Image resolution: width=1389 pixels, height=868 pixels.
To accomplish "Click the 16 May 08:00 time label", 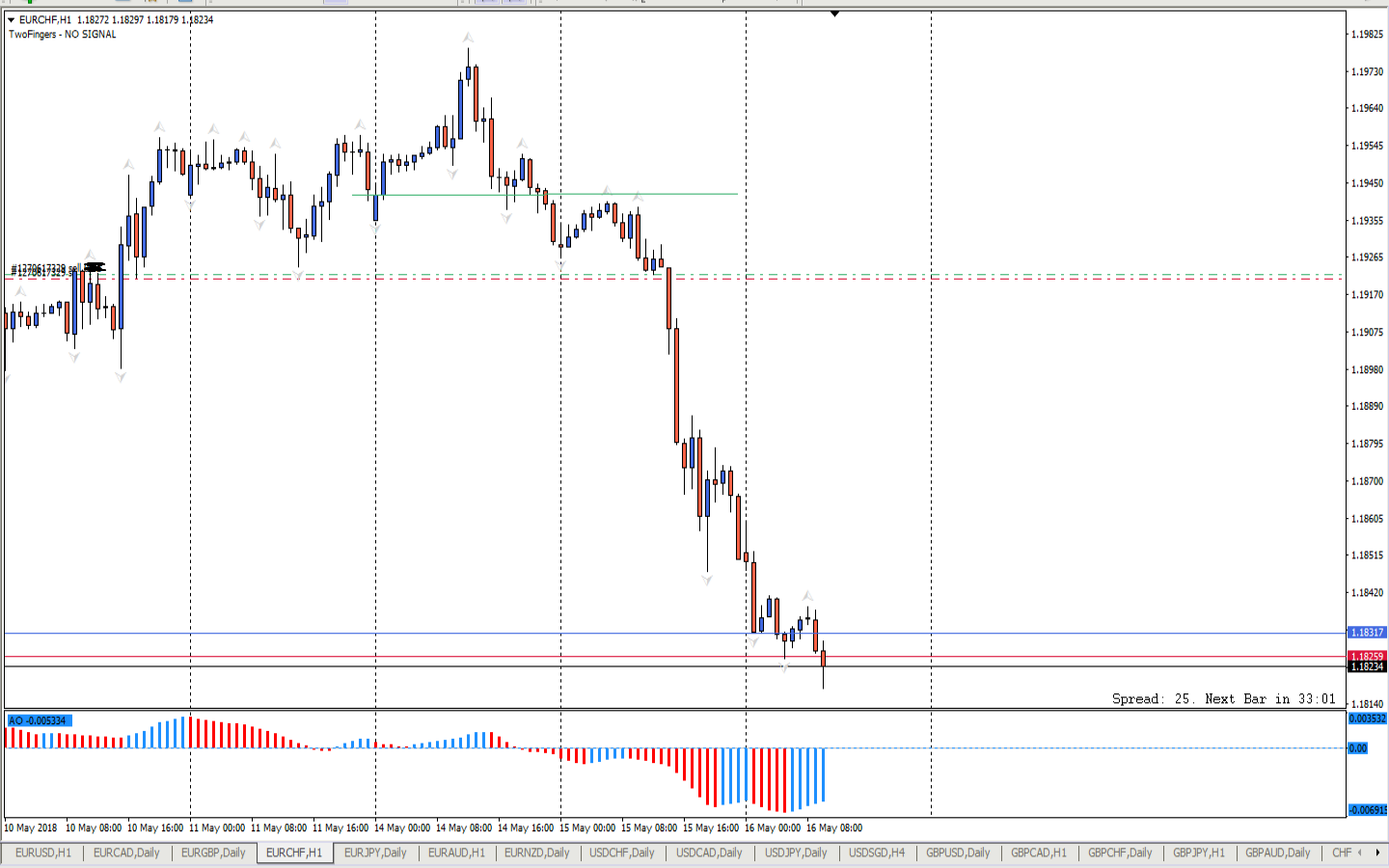I will pos(834,827).
